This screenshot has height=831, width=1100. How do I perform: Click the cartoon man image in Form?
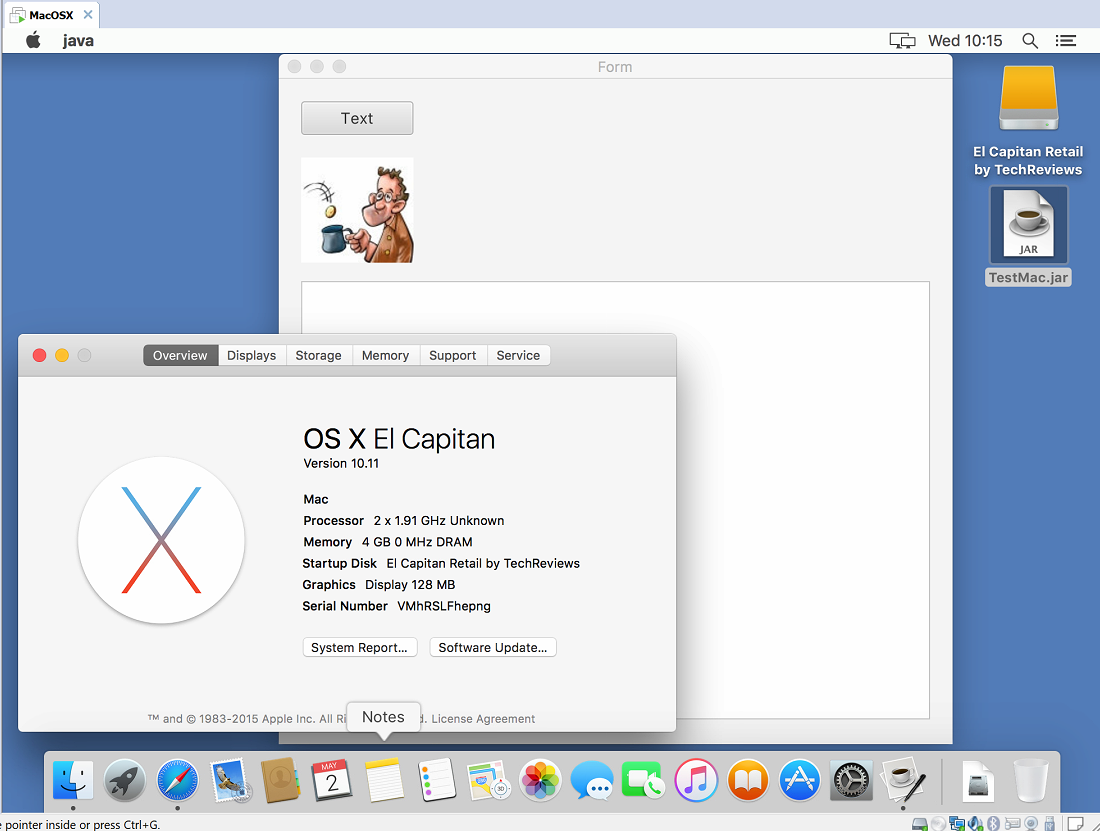[x=357, y=210]
